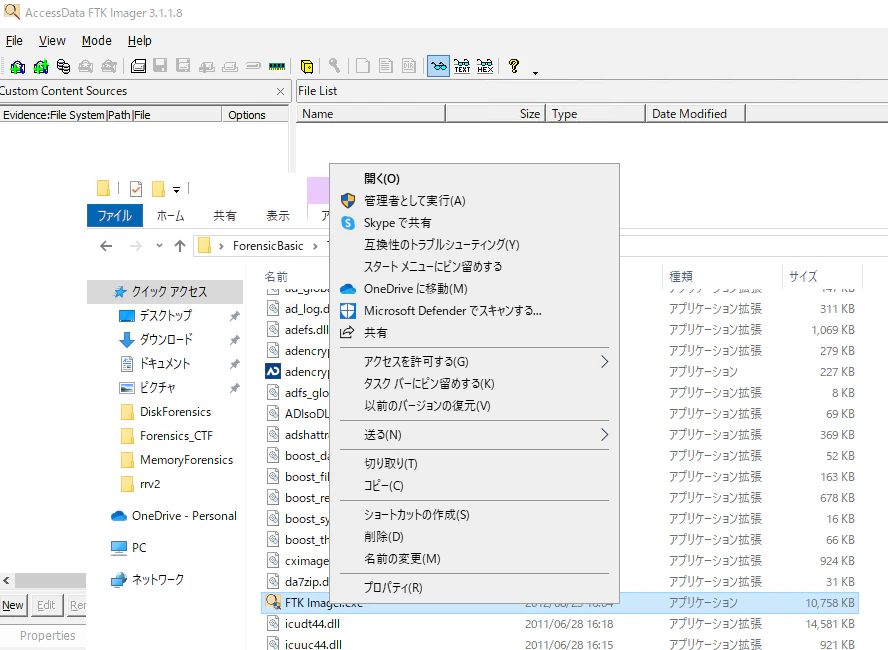Open the ファイル tab in Explorer

pyautogui.click(x=114, y=216)
